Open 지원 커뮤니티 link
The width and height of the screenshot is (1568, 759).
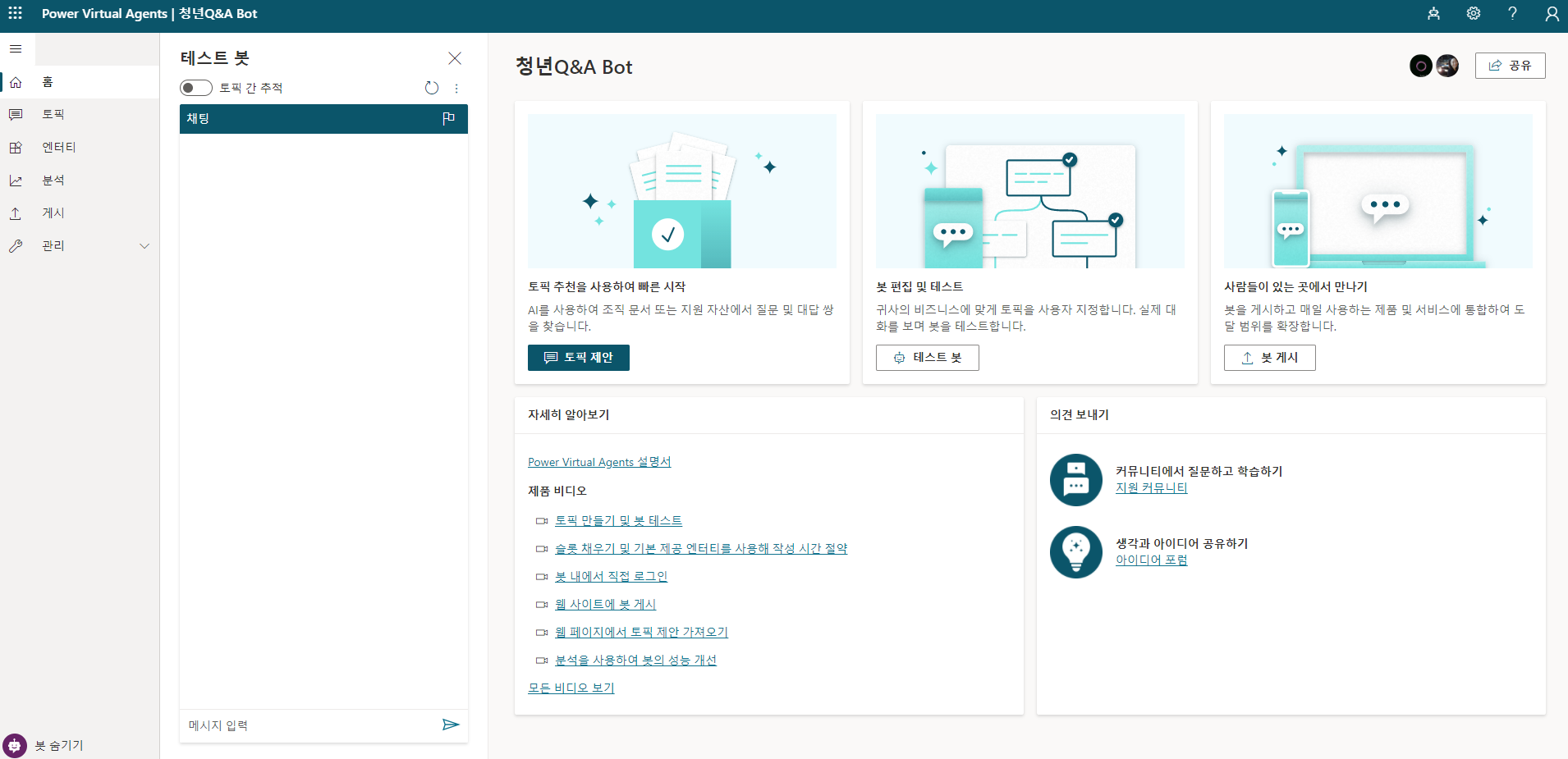[1151, 488]
